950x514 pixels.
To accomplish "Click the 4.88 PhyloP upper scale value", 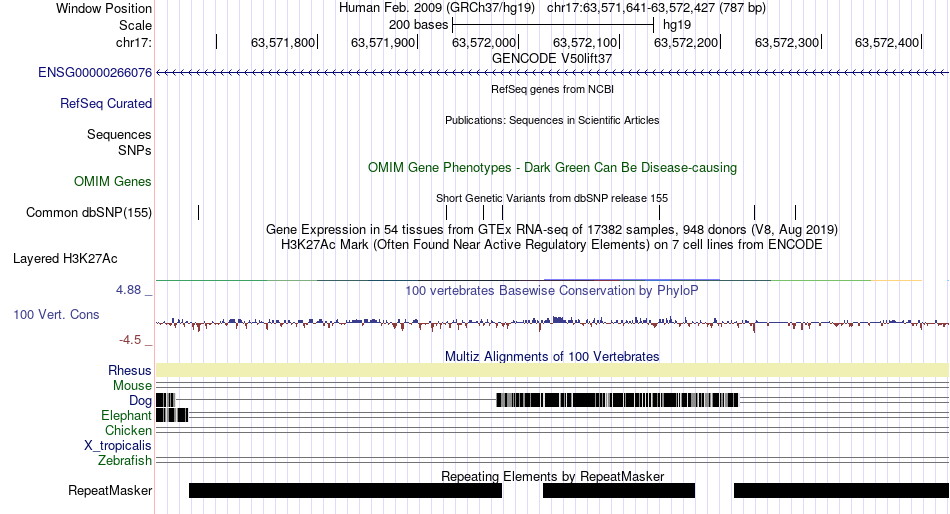I will pyautogui.click(x=128, y=290).
